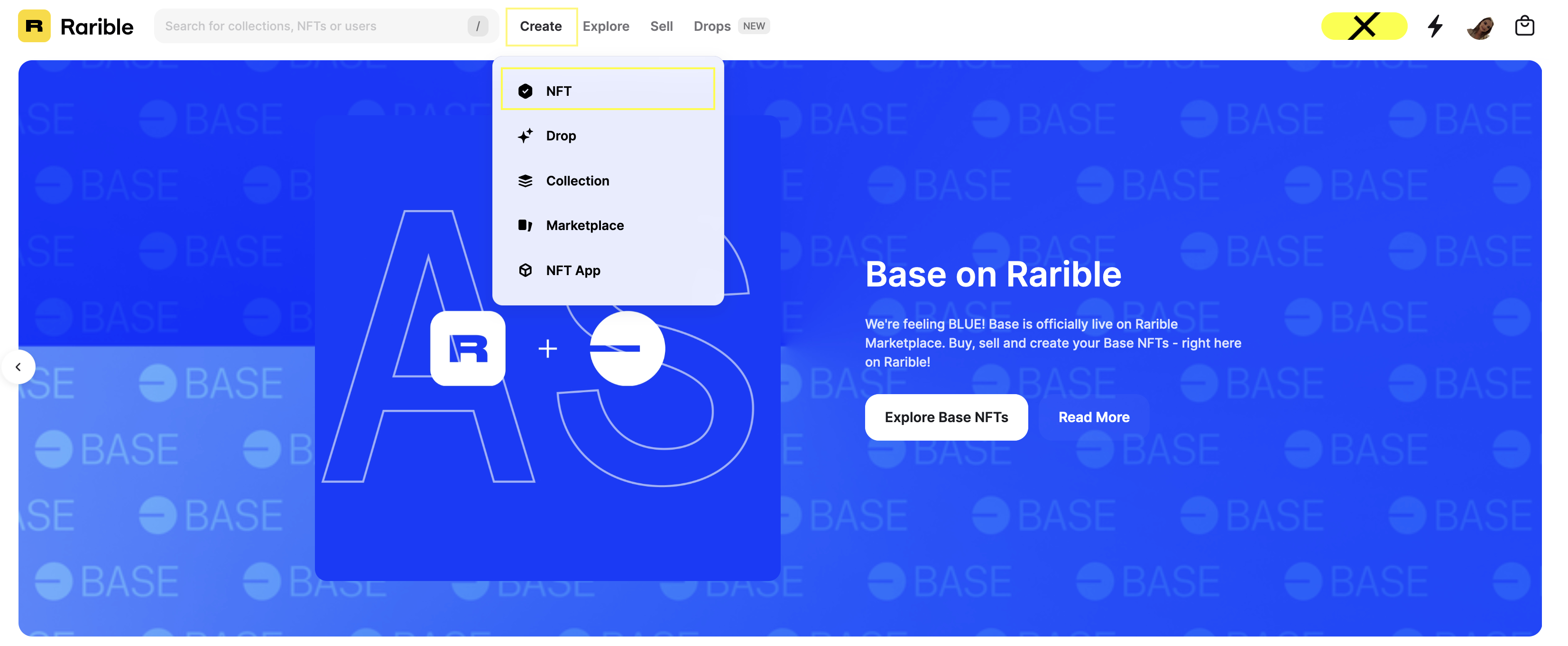Focus the collections search input field
Image resolution: width=1568 pixels, height=646 pixels.
[x=326, y=26]
